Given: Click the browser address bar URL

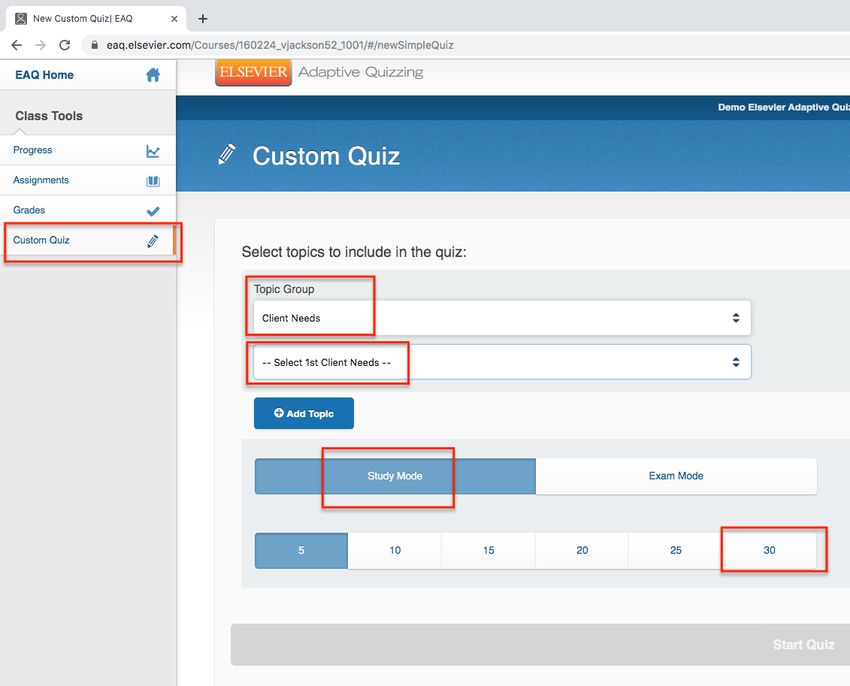Looking at the screenshot, I should click(x=280, y=45).
